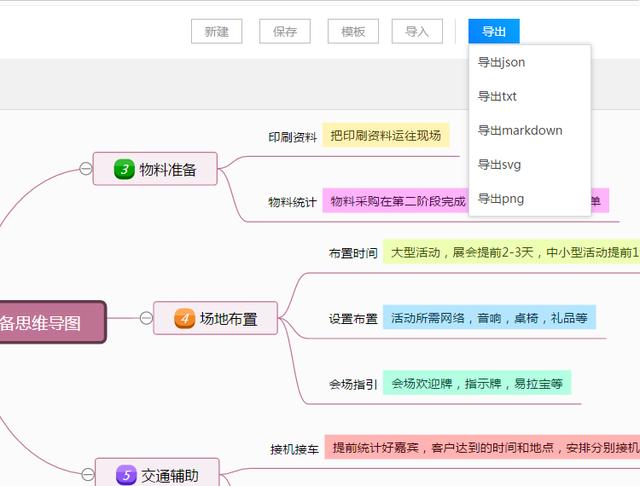Collapse the 物料准备 branch

click(85, 169)
